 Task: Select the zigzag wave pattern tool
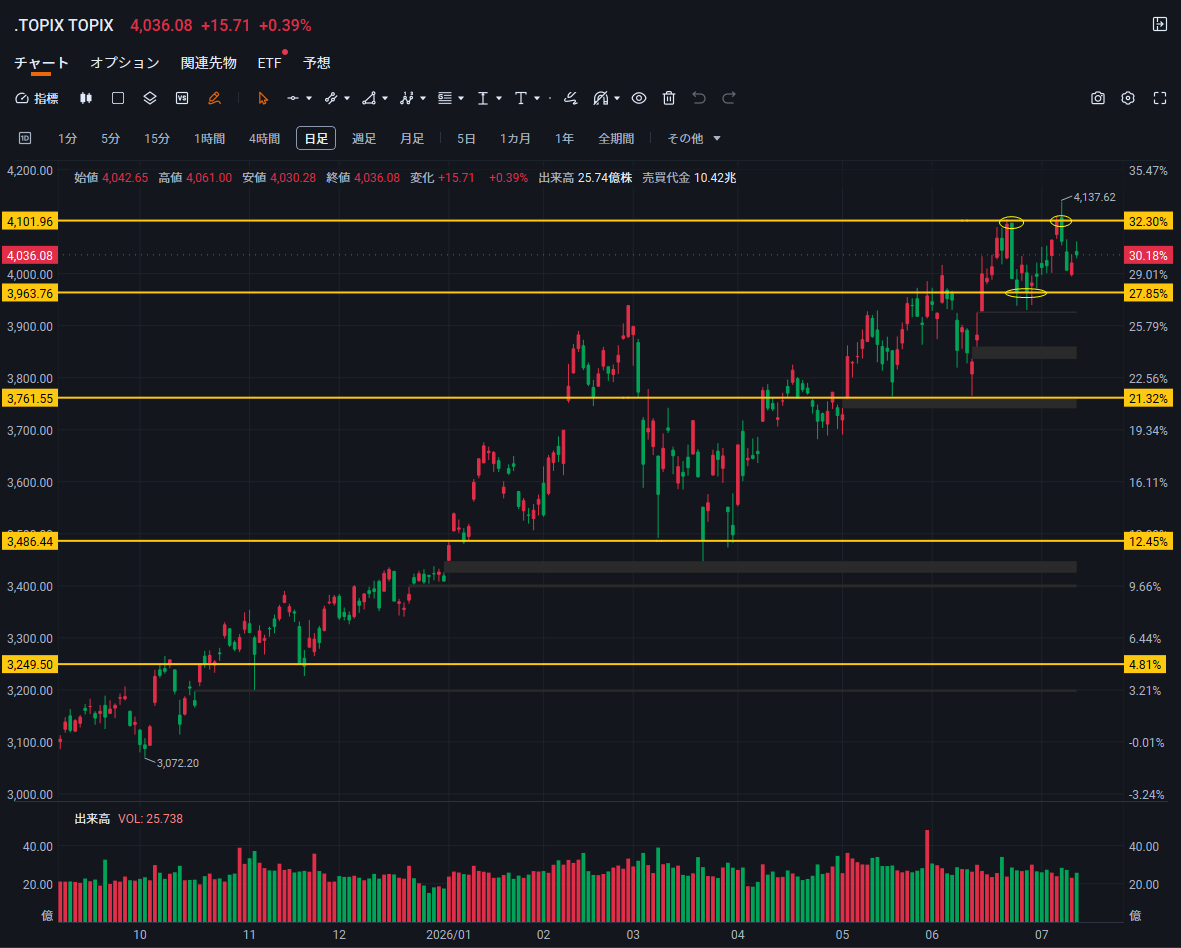point(407,99)
